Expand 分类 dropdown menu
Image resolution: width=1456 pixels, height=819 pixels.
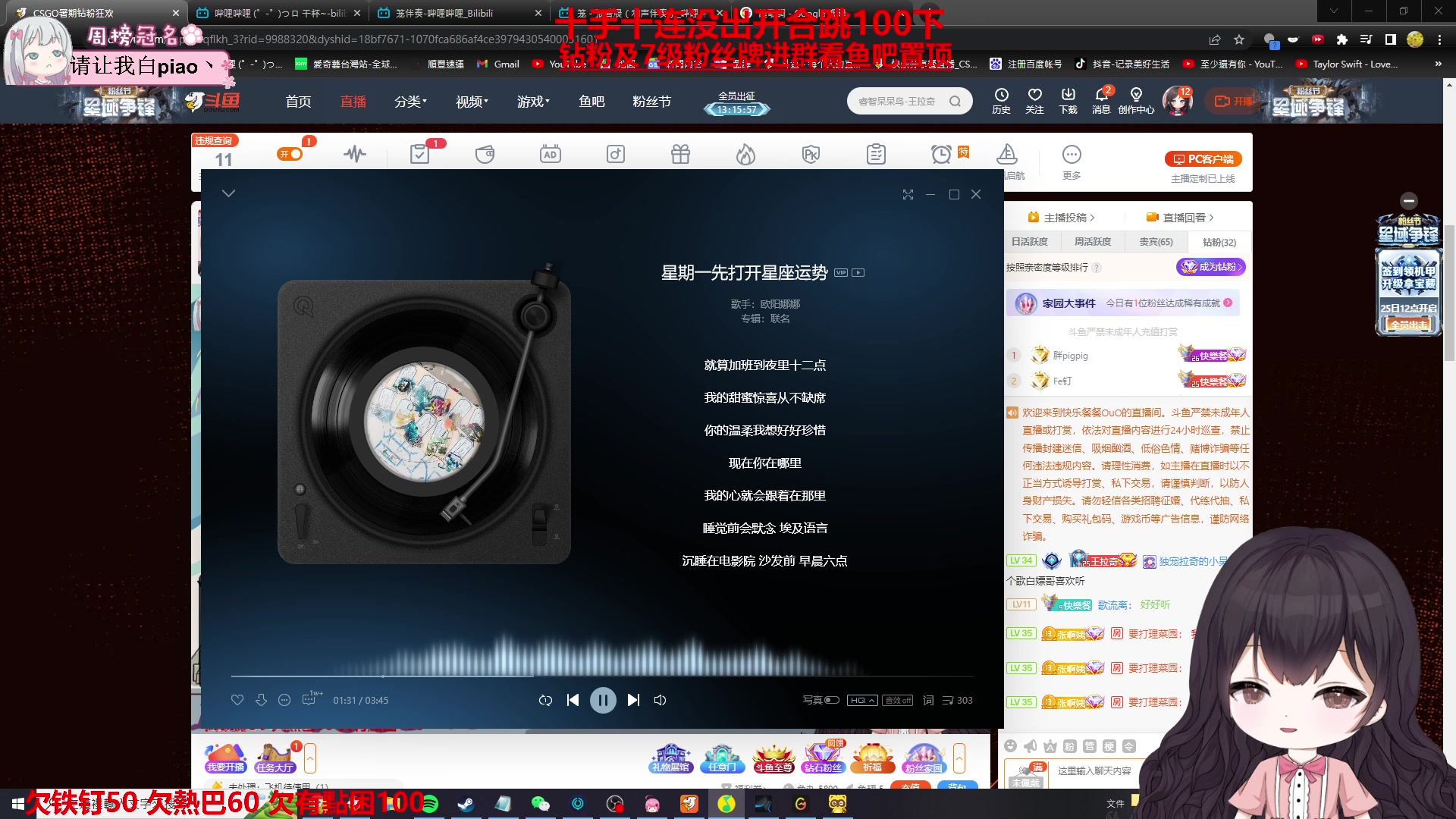411,102
